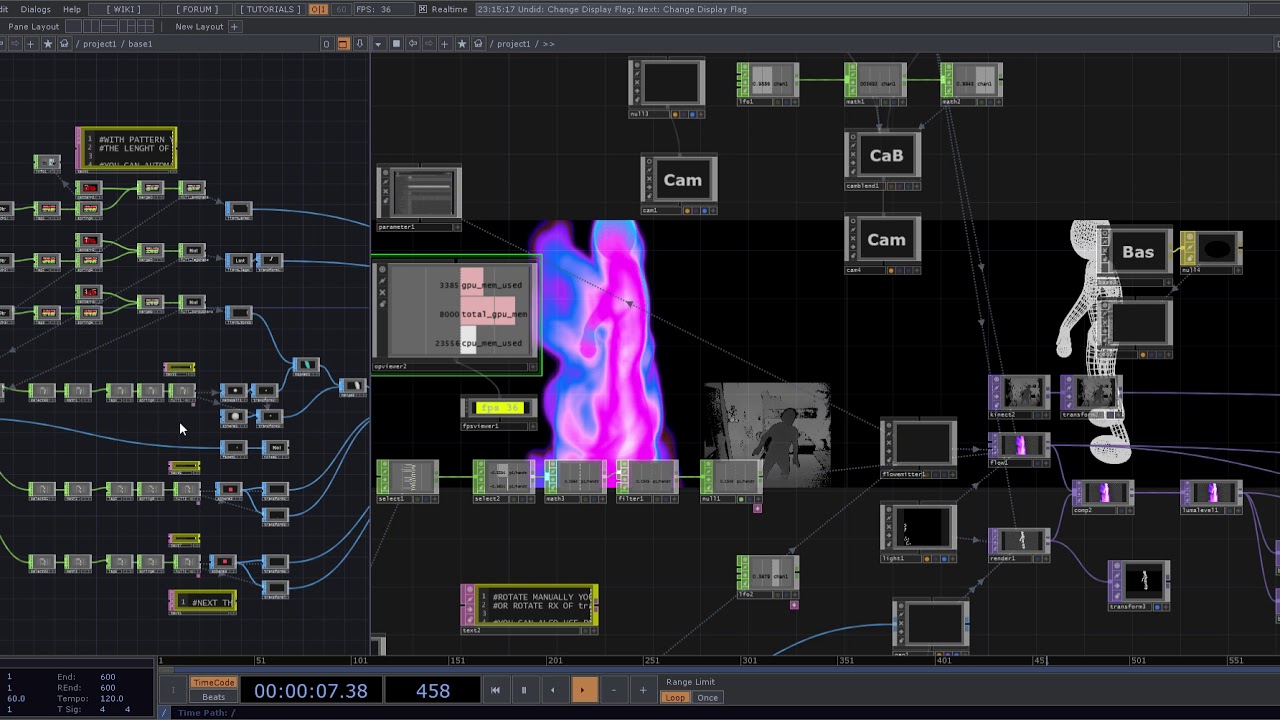Open the right pane type dropdown

click(x=378, y=44)
